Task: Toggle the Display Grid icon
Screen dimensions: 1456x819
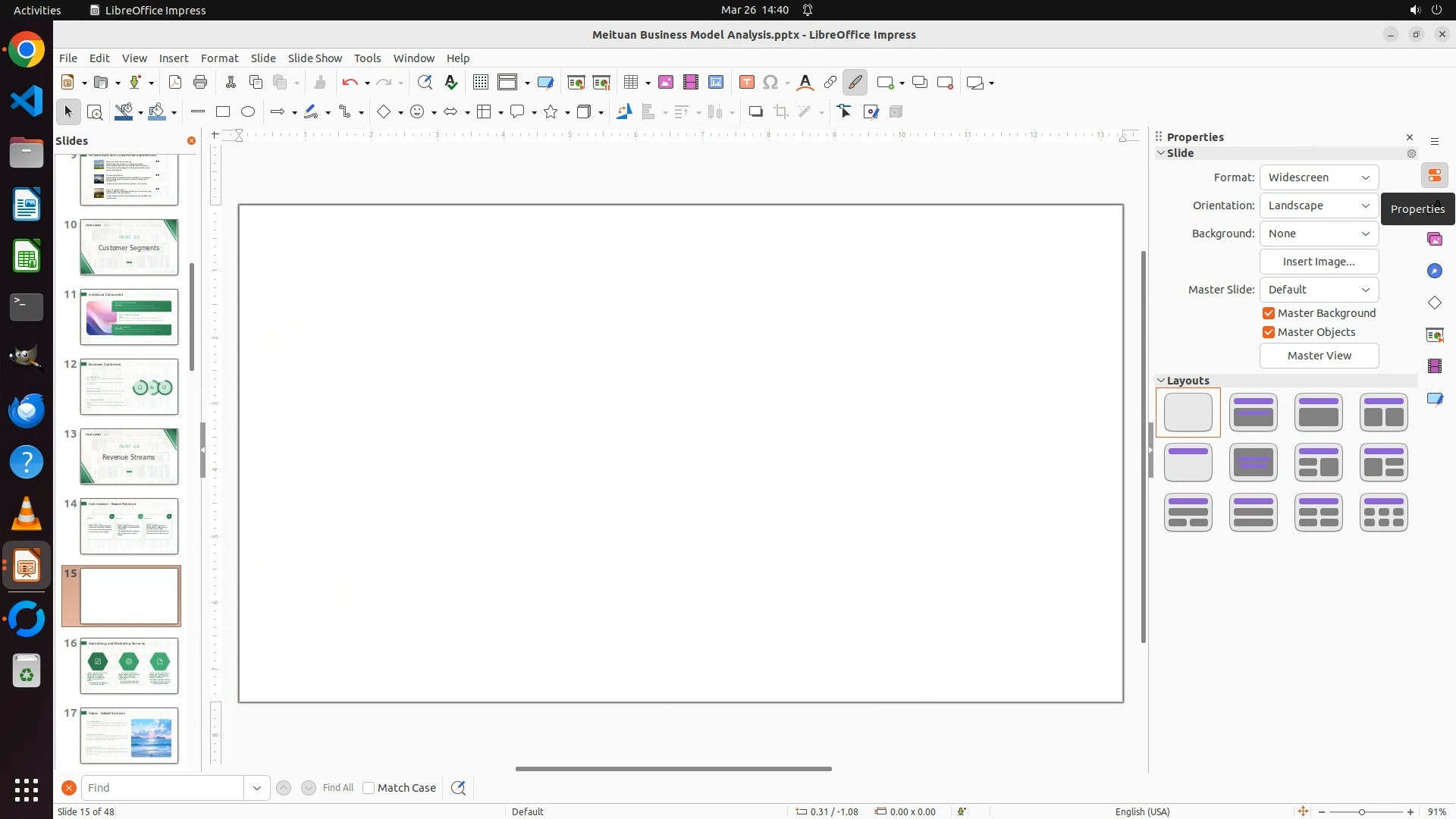Action: point(481,83)
